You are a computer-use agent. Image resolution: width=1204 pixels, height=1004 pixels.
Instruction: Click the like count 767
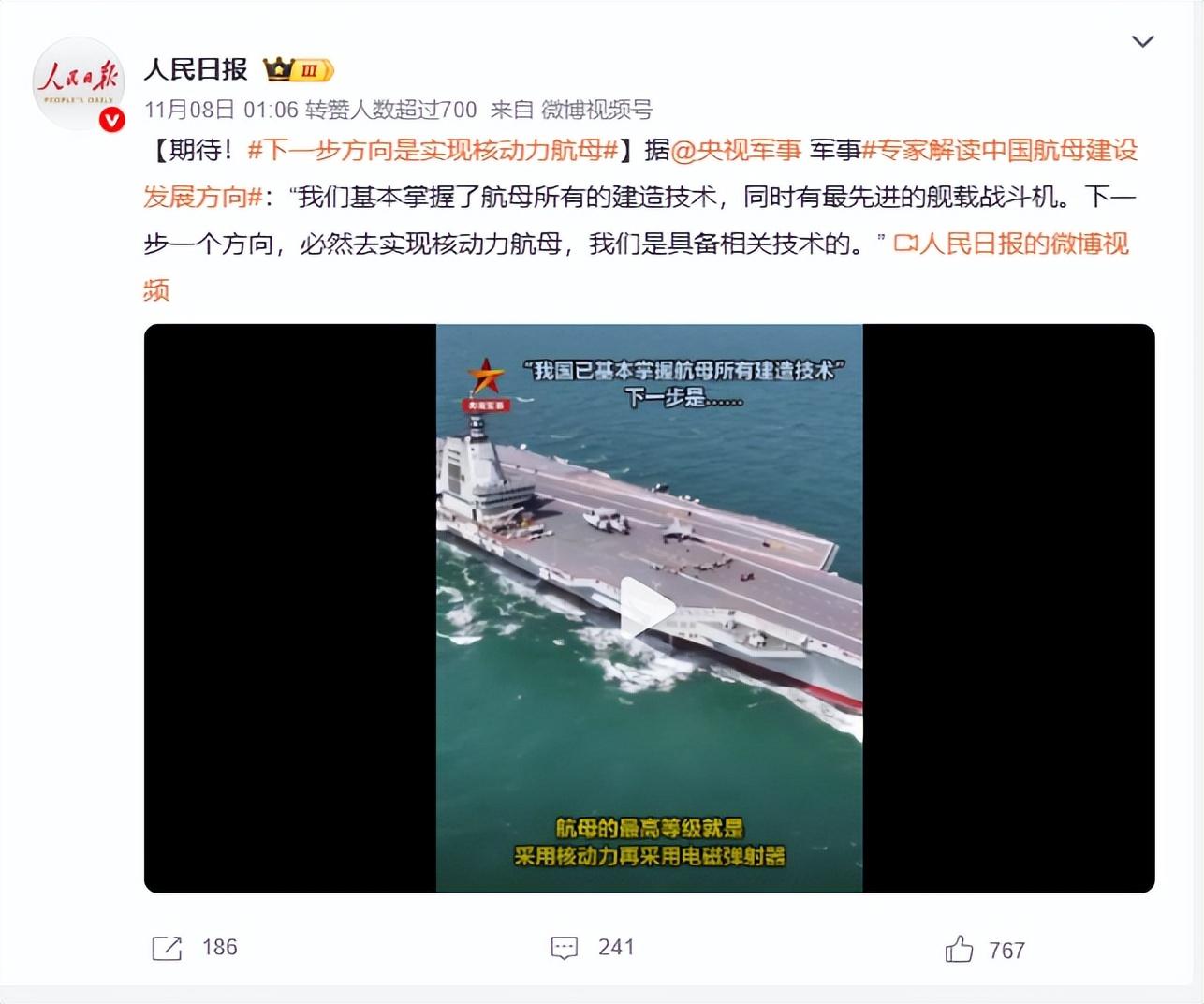1007,951
